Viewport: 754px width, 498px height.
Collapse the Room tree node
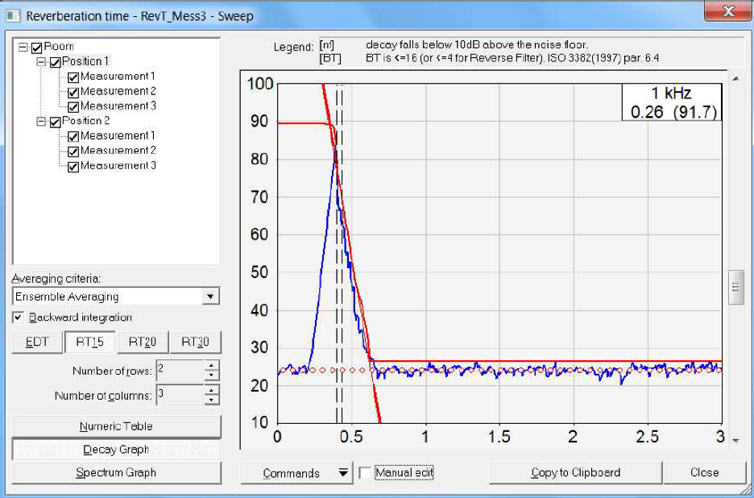tap(23, 47)
